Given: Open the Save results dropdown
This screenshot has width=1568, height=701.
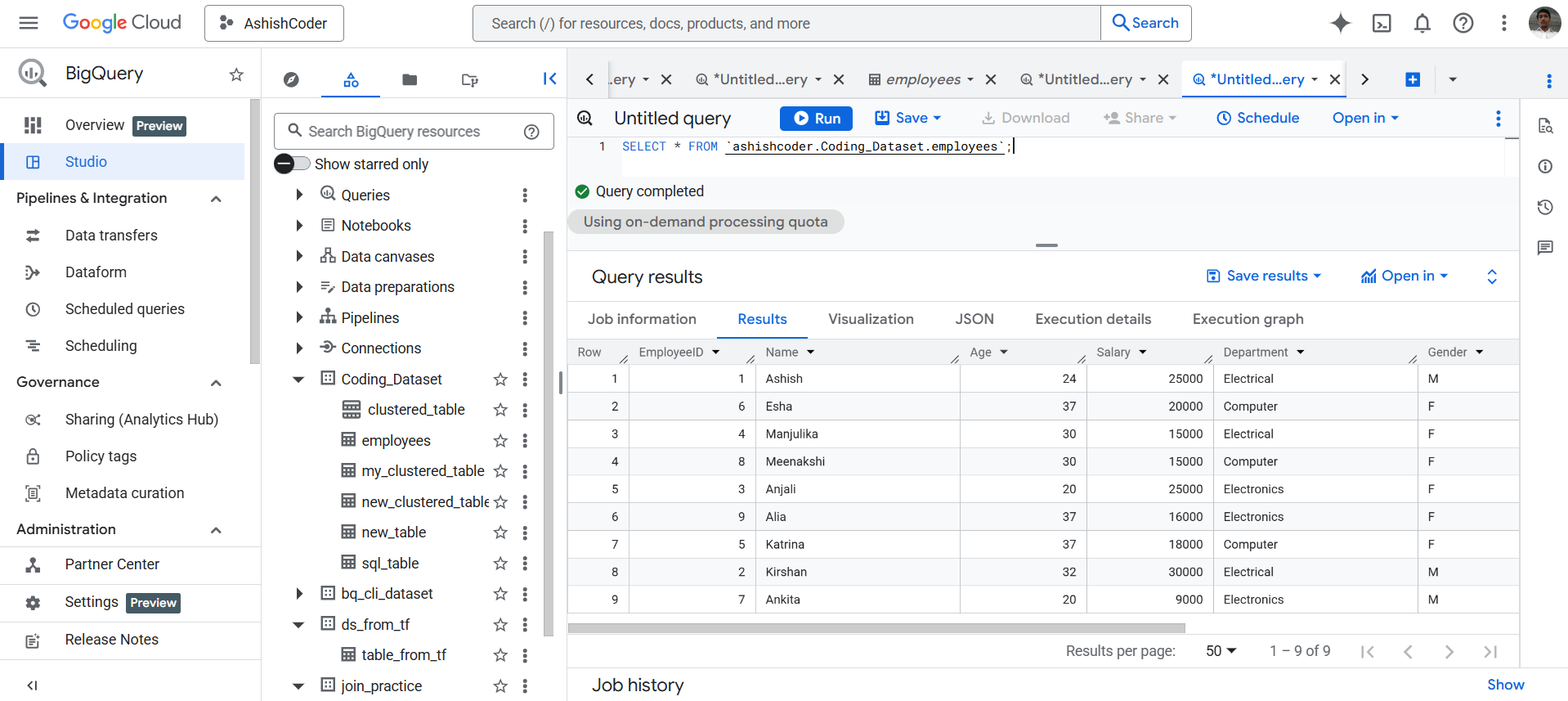Looking at the screenshot, I should 1264,276.
